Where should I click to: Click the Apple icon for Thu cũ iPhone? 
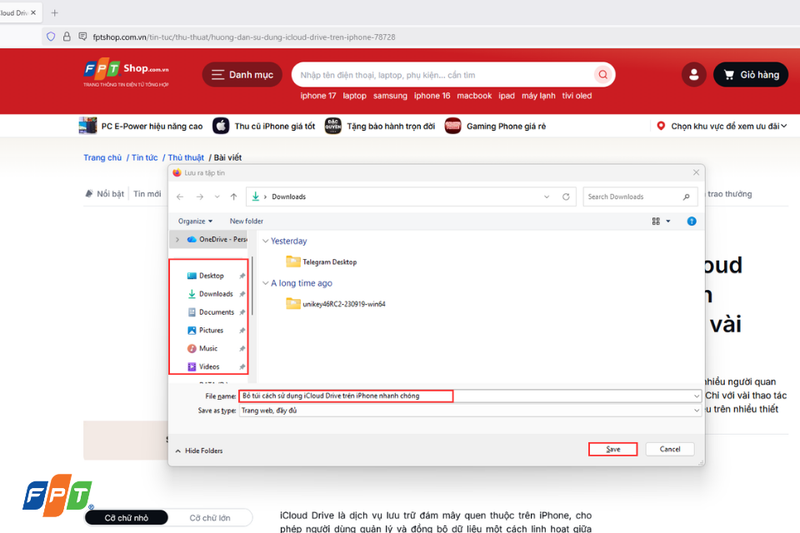click(x=220, y=125)
